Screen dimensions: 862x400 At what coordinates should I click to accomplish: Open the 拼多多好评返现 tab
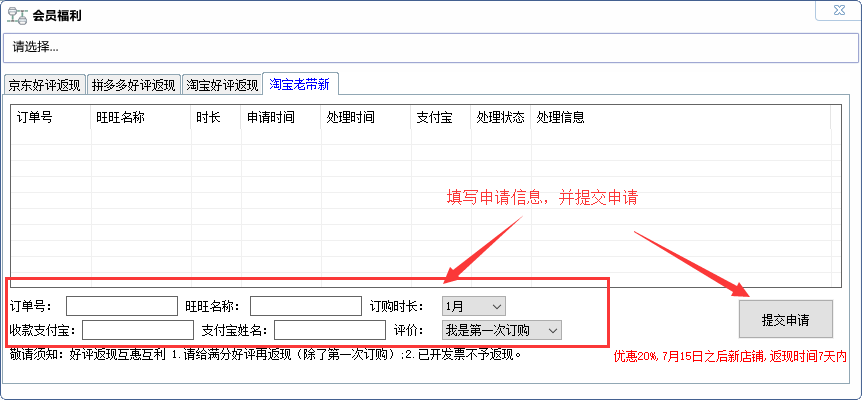(x=133, y=85)
